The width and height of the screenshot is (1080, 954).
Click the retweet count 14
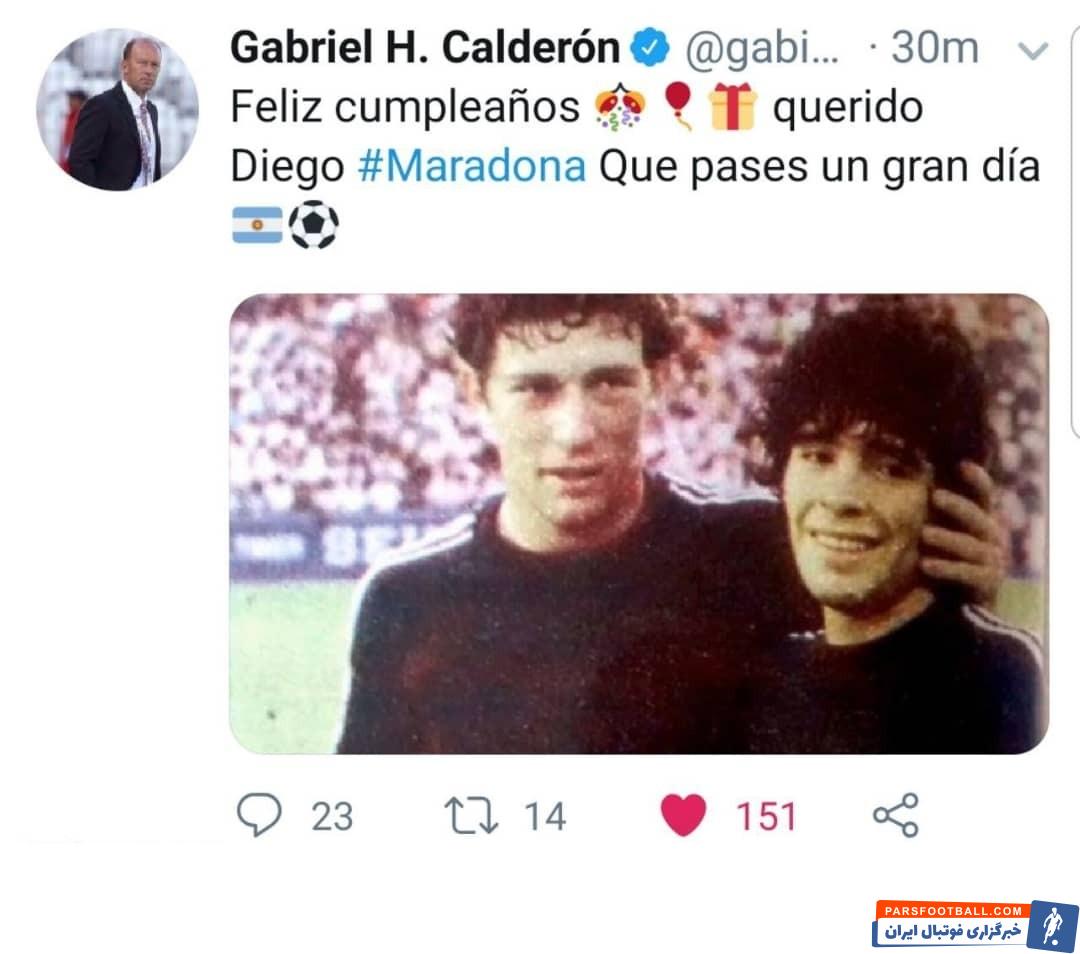(545, 817)
